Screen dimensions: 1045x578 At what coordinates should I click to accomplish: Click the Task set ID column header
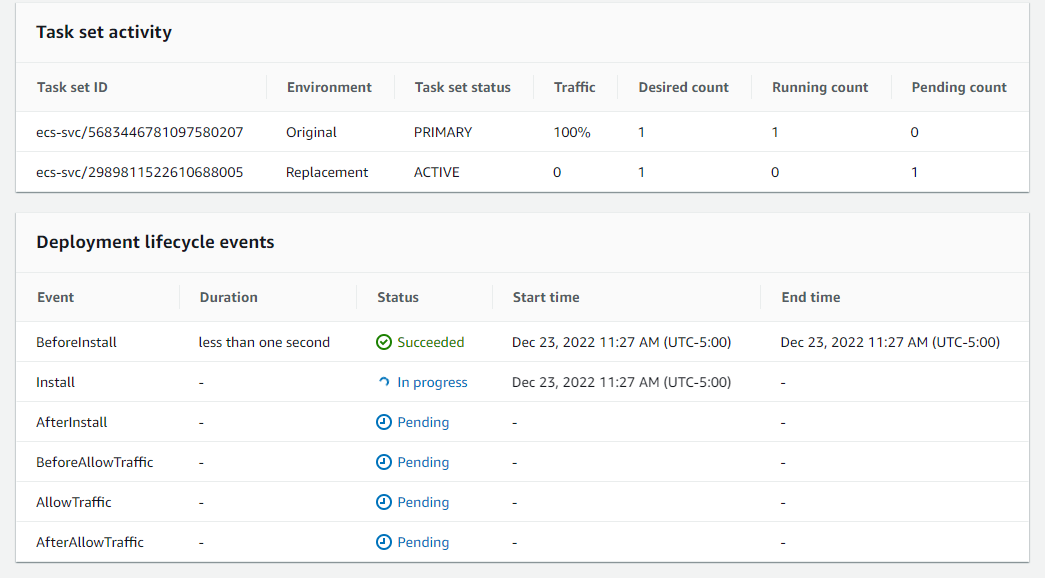coord(72,87)
